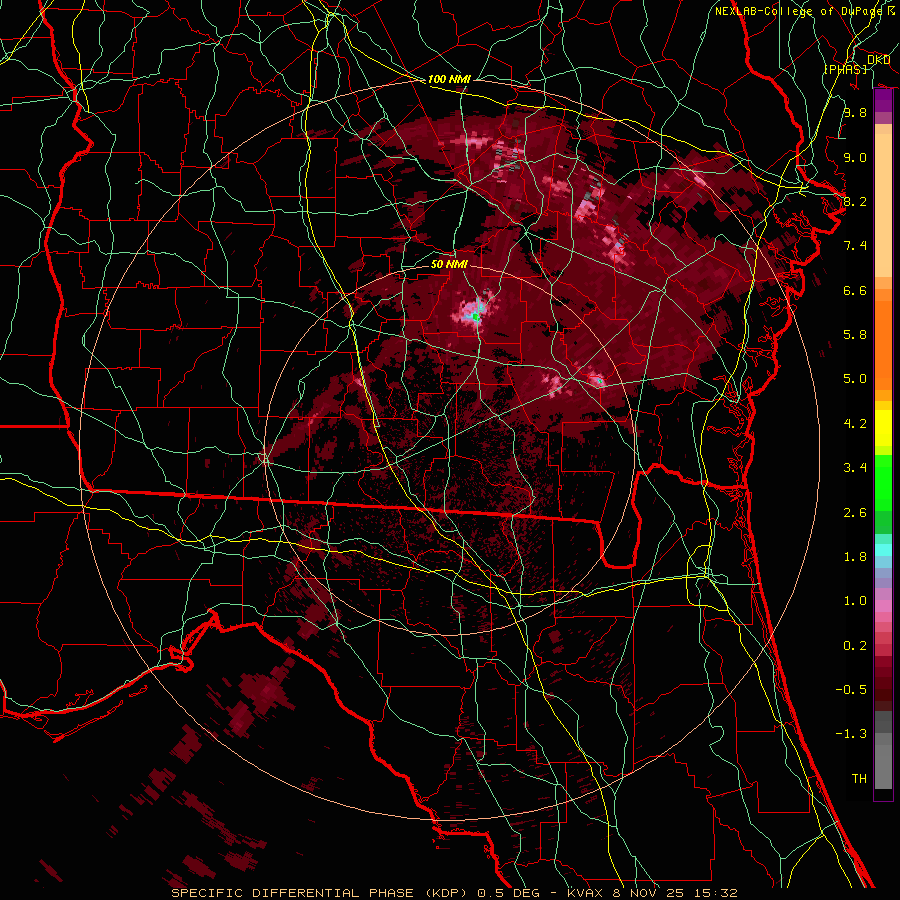Click the 6.6 value on color scale
This screenshot has height=900, width=900.
pyautogui.click(x=855, y=290)
